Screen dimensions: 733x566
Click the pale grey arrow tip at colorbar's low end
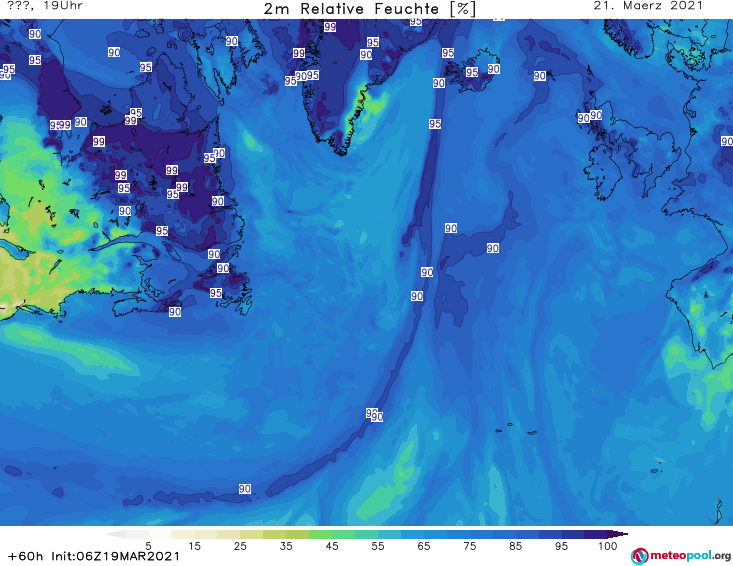(x=115, y=534)
